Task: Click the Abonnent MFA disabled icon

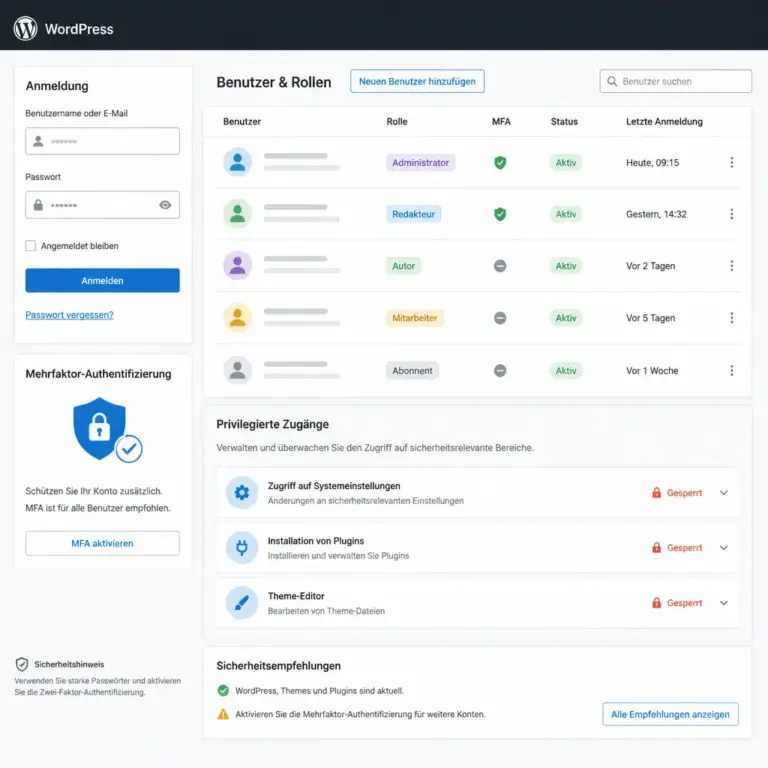Action: pos(500,371)
